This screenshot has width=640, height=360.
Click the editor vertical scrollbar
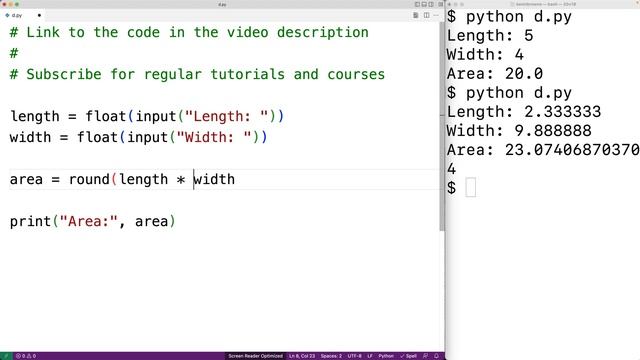pos(442,127)
